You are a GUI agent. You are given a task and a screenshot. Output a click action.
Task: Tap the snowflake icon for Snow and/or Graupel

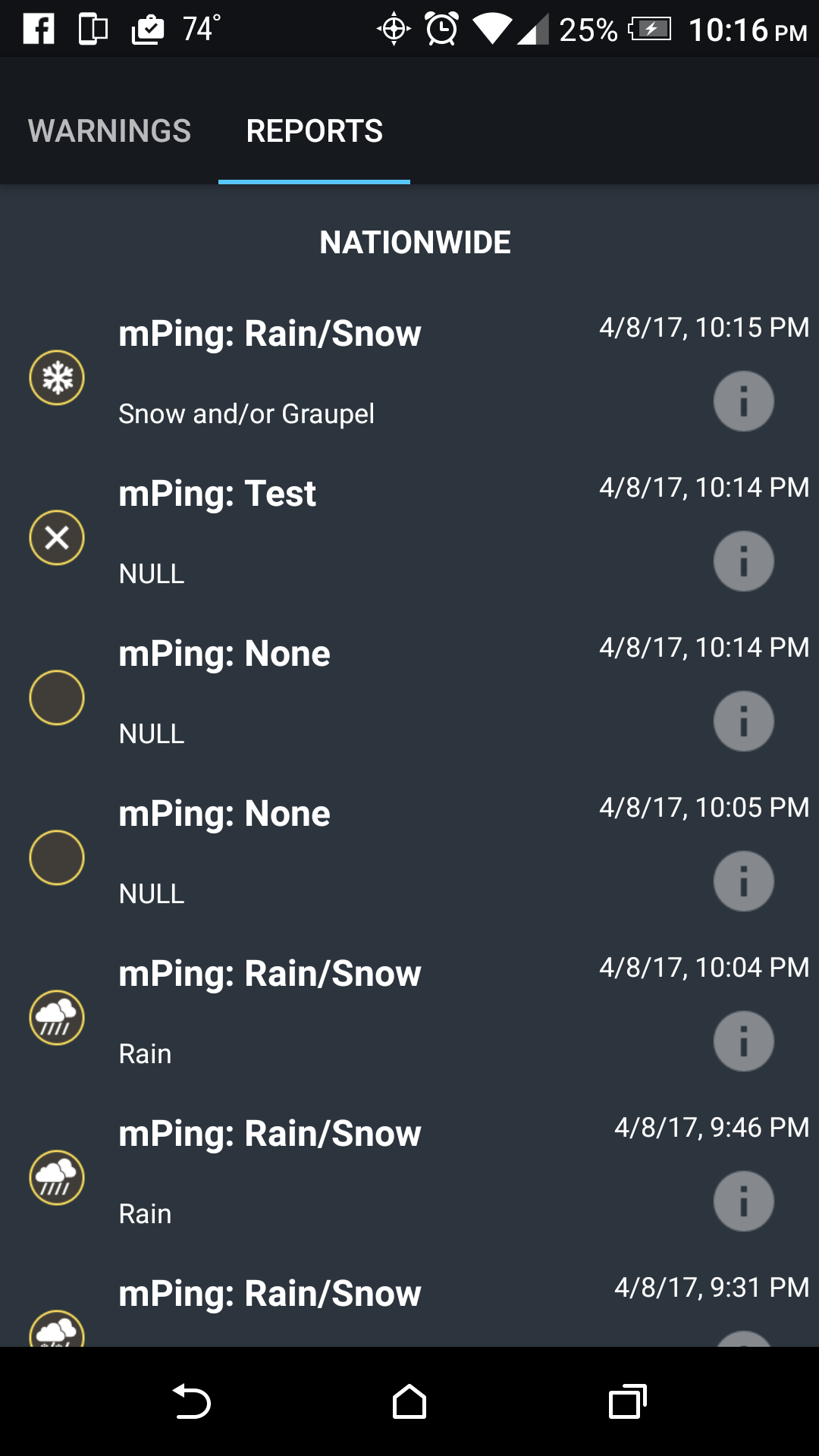[57, 378]
